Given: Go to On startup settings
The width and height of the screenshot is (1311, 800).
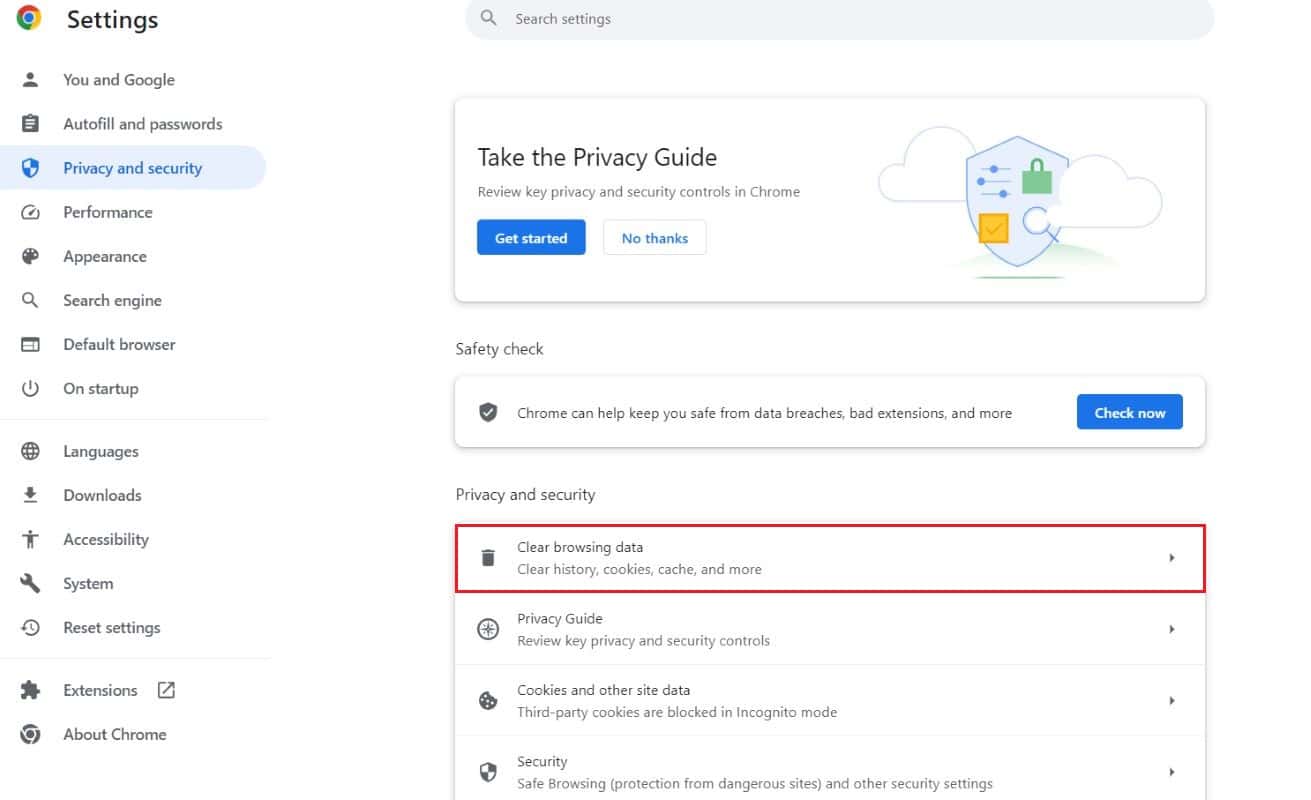Looking at the screenshot, I should tap(101, 388).
